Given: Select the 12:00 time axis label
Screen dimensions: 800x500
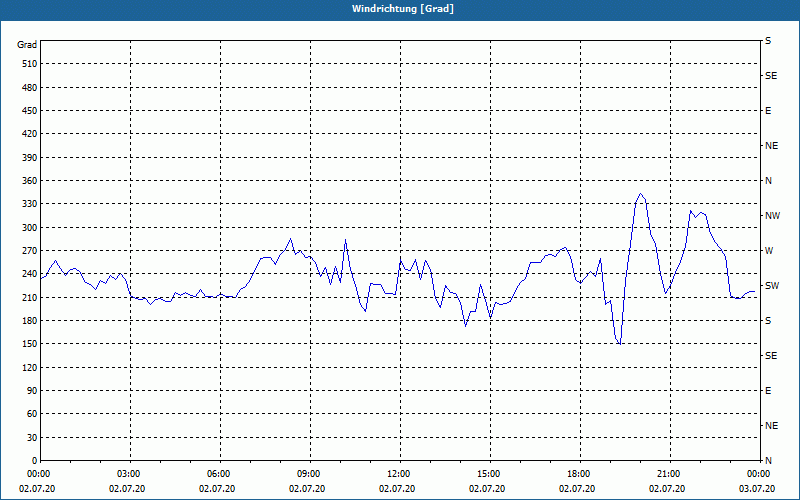Looking at the screenshot, I should pyautogui.click(x=397, y=474).
